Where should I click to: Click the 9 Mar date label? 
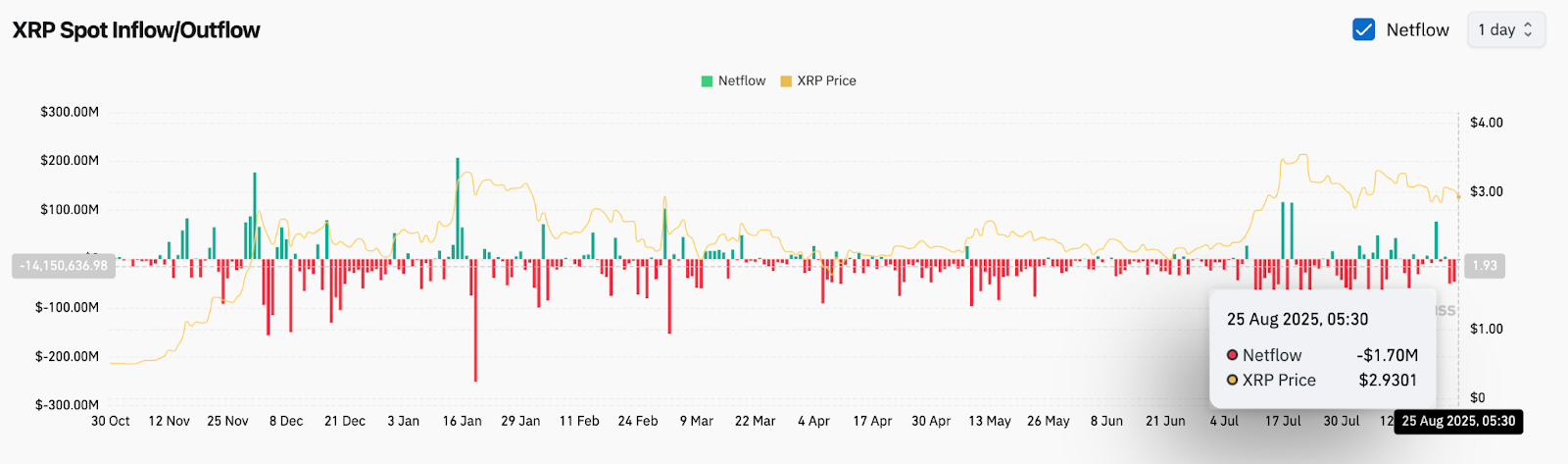(x=697, y=421)
